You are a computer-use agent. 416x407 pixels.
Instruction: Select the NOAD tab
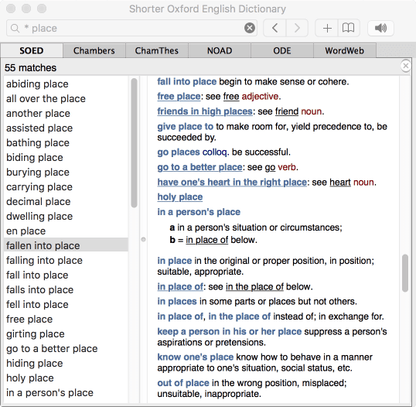point(219,51)
